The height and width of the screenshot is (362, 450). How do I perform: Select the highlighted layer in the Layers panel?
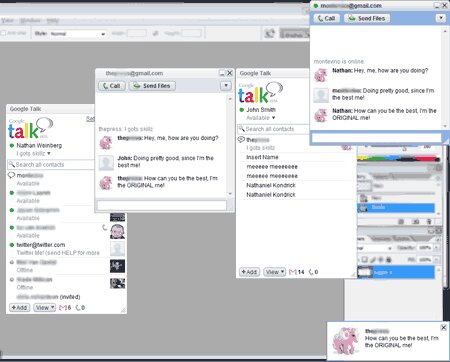point(396,272)
